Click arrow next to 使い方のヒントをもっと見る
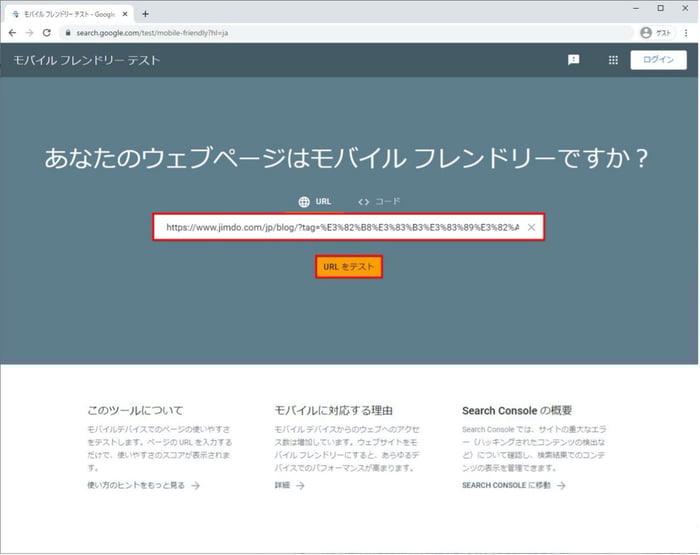 click(x=196, y=485)
